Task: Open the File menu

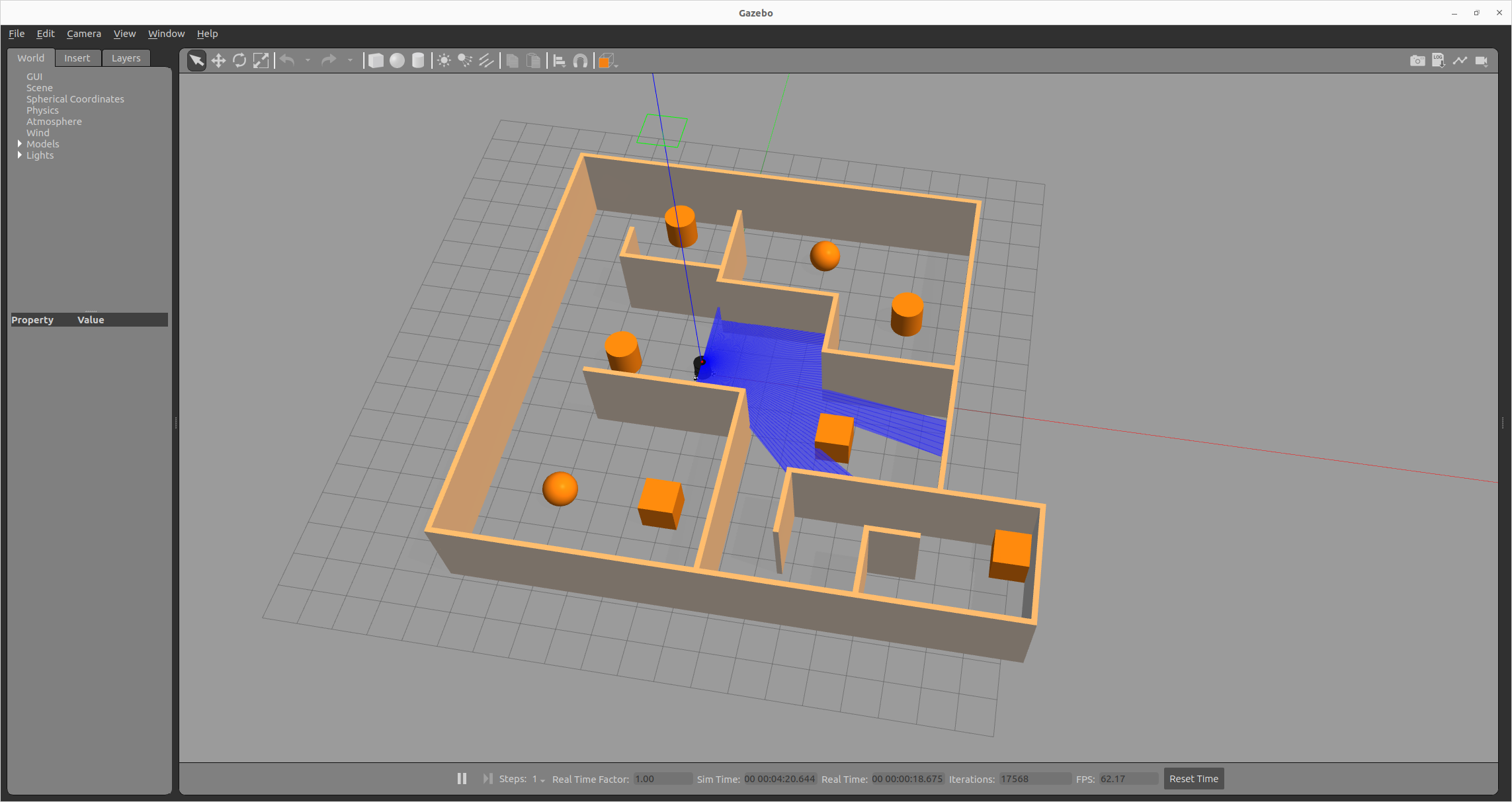Action: [x=17, y=34]
